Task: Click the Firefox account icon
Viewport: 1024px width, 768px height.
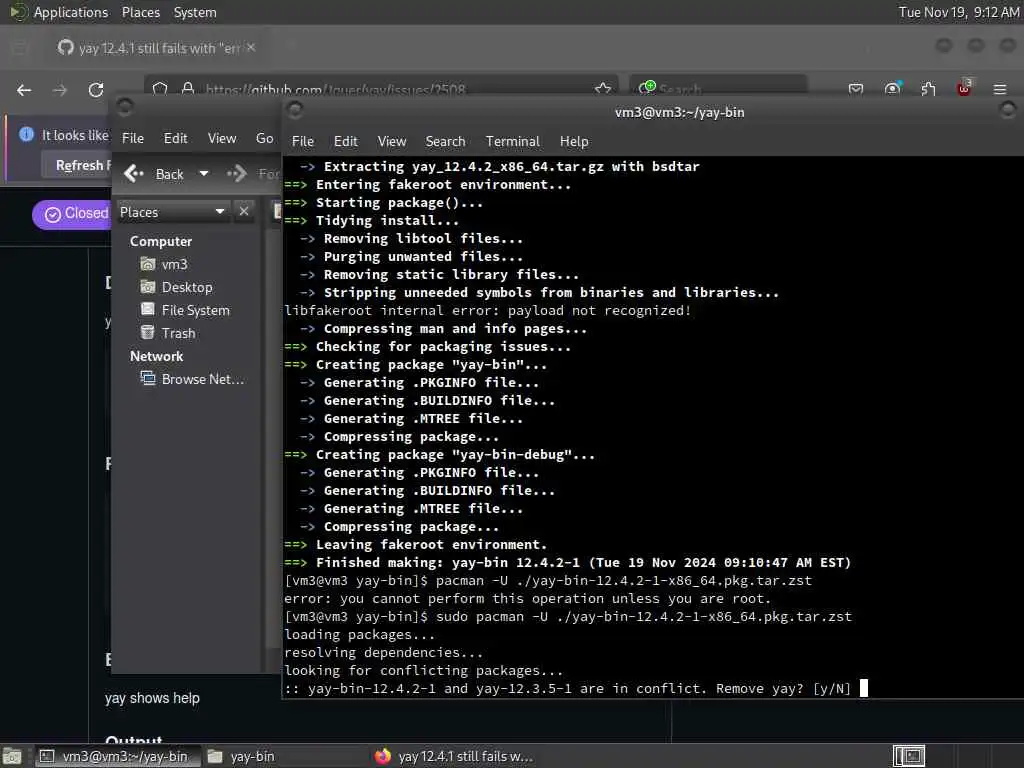Action: (893, 89)
